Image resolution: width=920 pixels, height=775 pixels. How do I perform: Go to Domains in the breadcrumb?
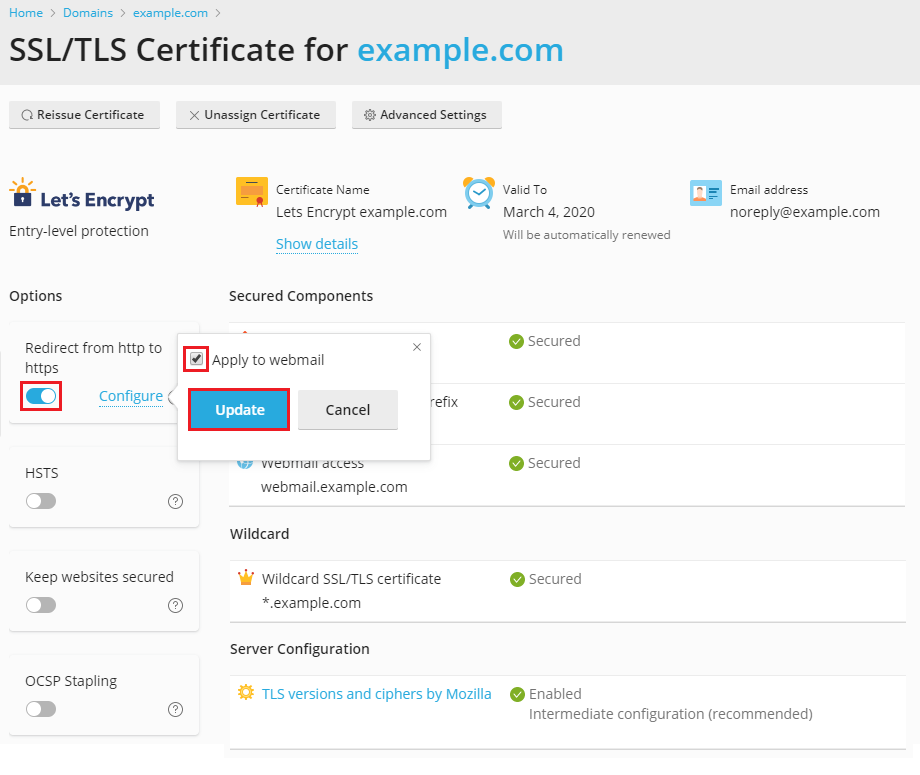(88, 13)
